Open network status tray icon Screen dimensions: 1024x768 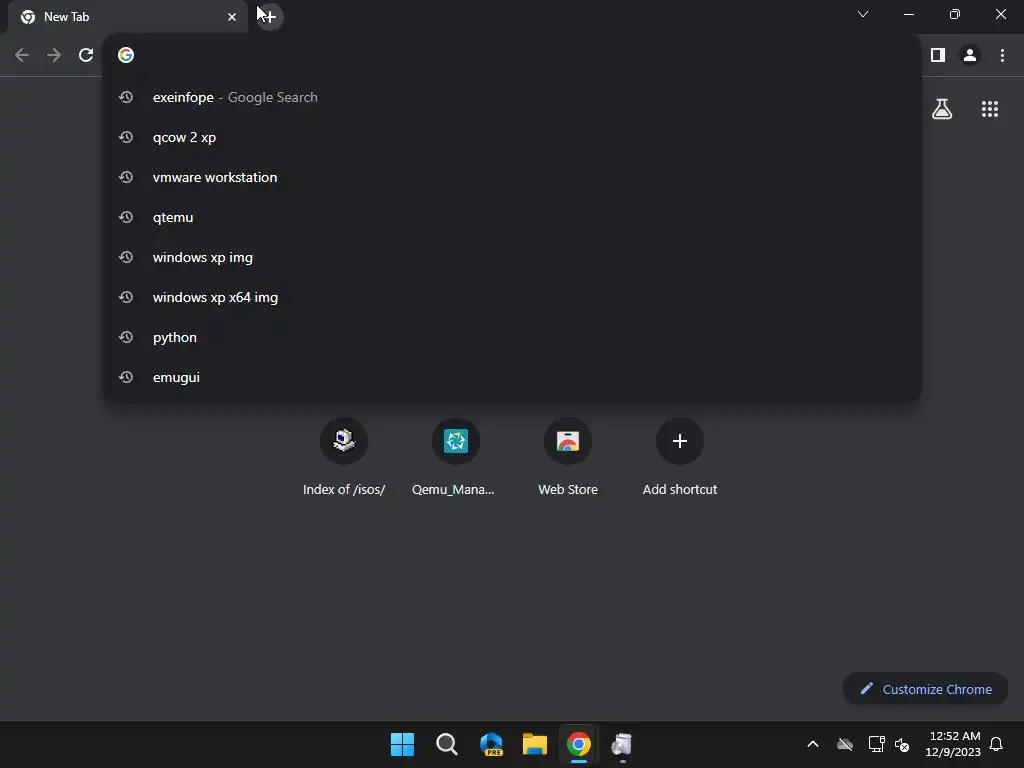pos(876,744)
